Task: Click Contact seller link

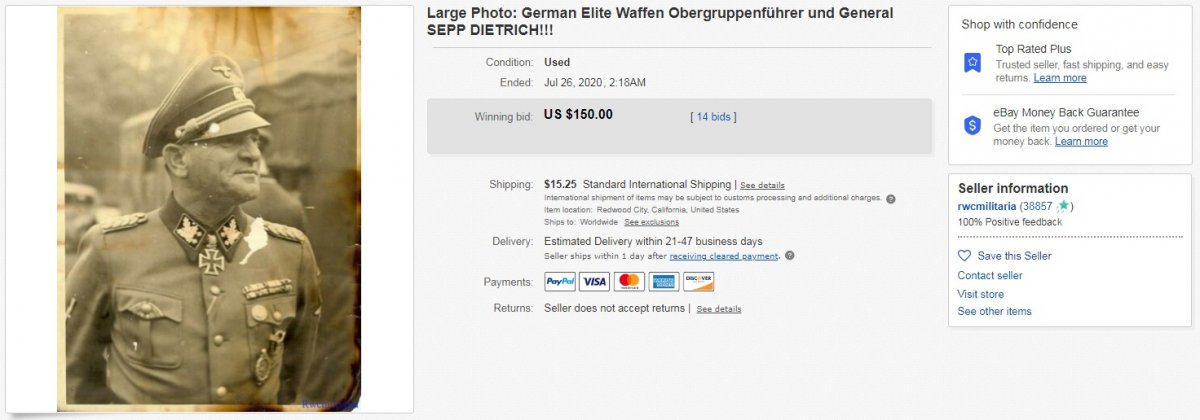Action: 990,276
